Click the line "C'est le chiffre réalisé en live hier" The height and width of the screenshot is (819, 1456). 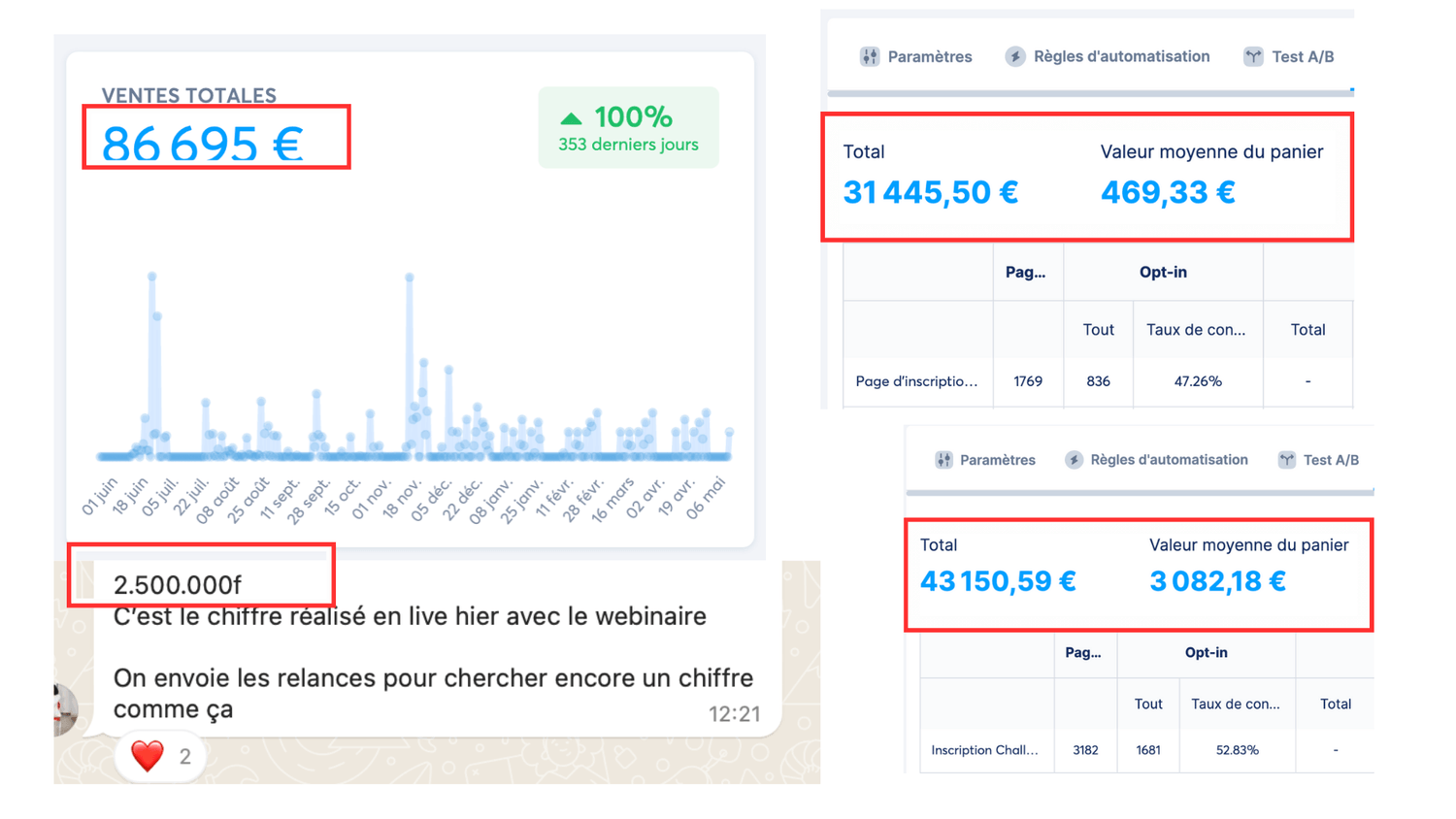click(410, 616)
